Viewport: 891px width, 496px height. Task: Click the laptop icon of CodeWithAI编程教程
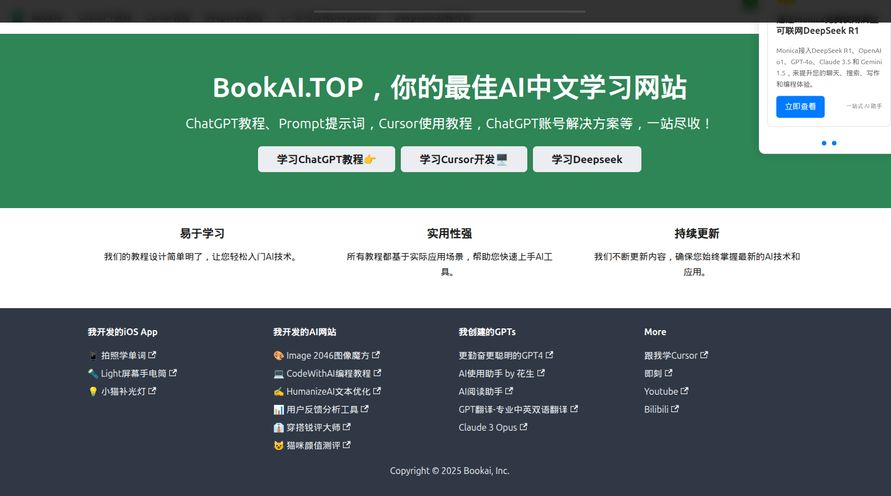click(278, 373)
